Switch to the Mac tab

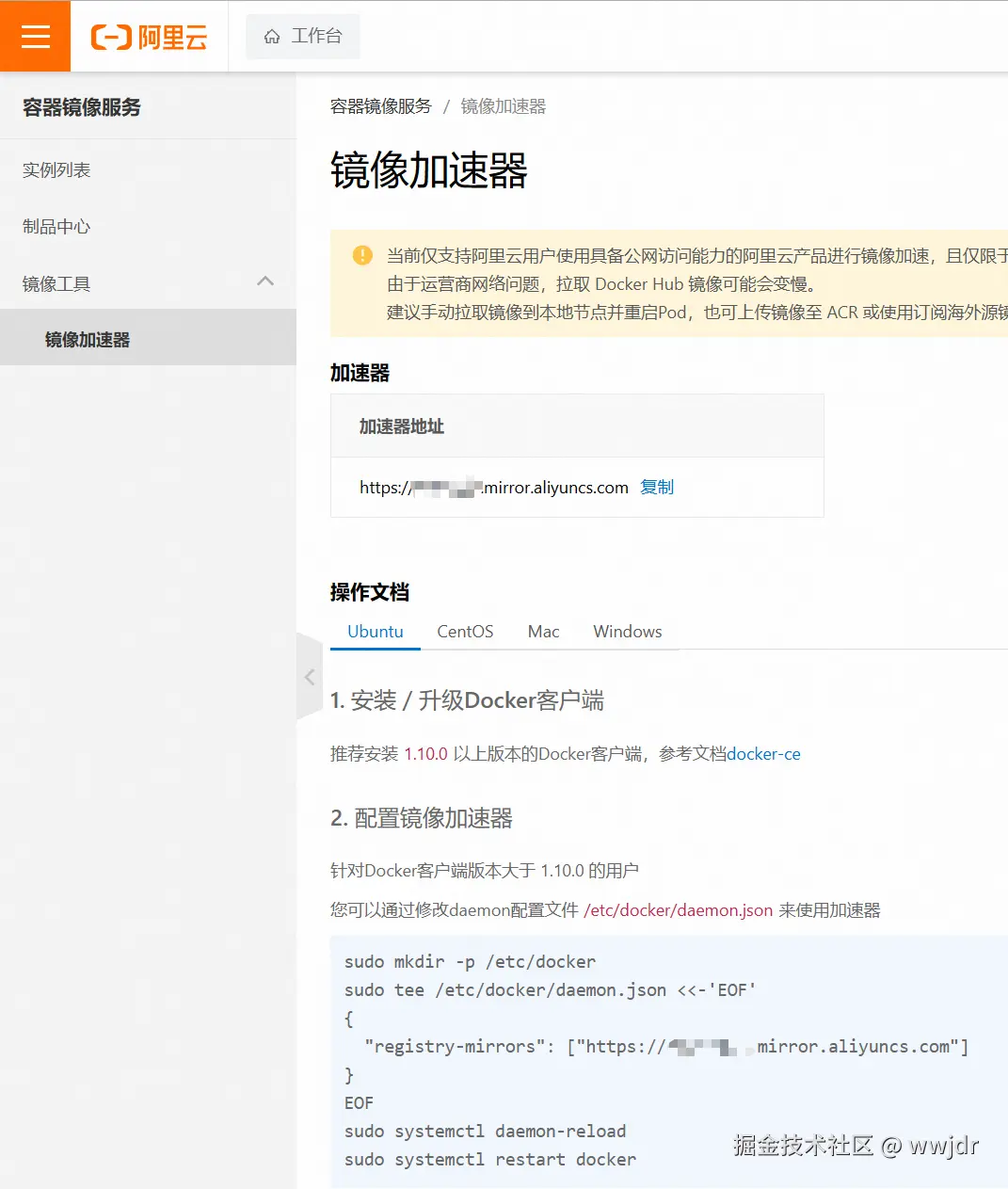544,632
